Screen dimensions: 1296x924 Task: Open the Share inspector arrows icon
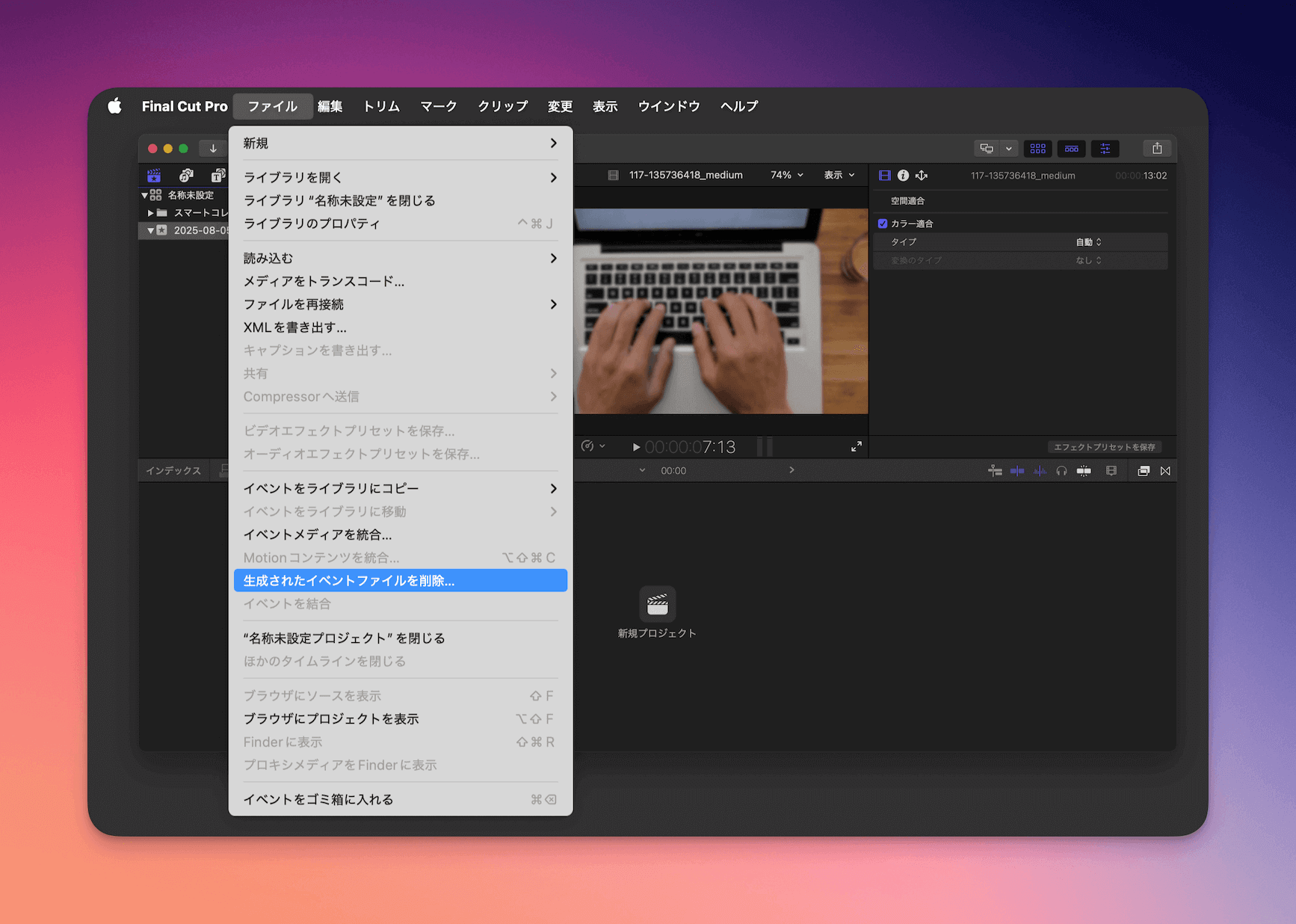922,176
